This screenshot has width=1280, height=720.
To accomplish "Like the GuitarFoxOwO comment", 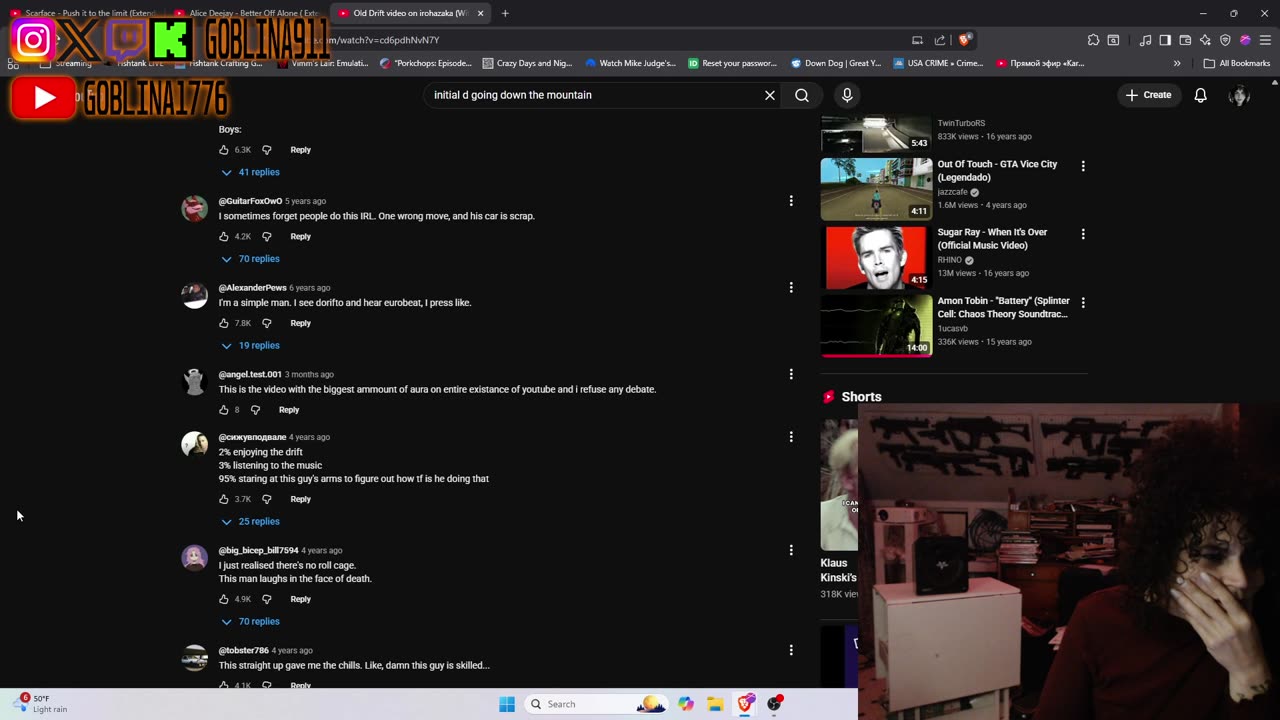I will 224,237.
